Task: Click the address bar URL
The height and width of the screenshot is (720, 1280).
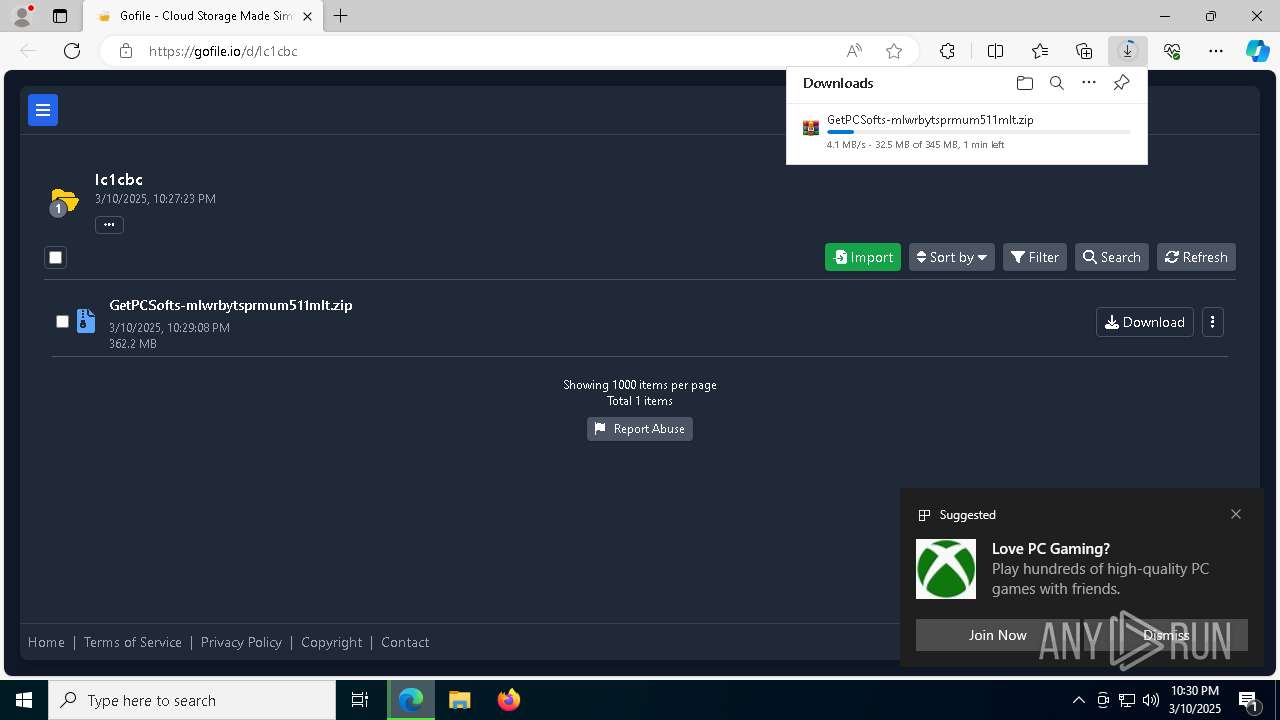Action: tap(223, 51)
